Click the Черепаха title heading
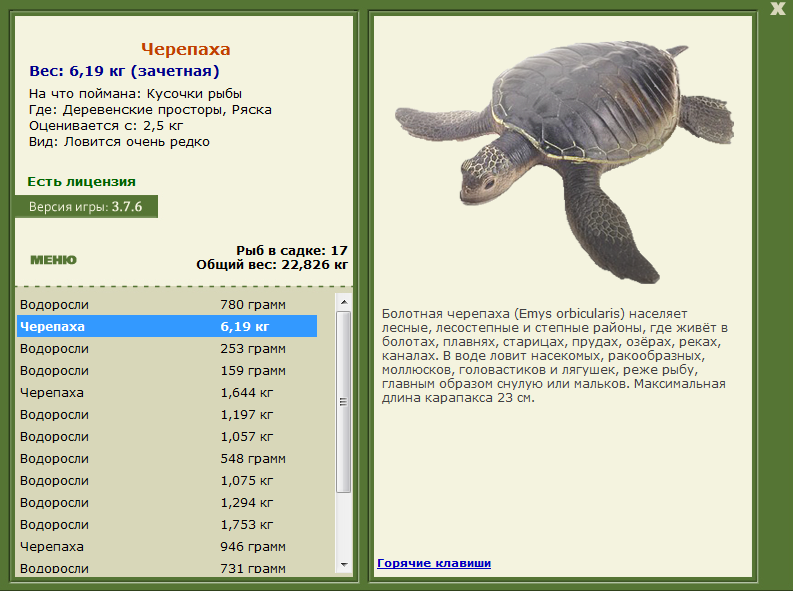This screenshot has height=591, width=793. click(x=186, y=49)
